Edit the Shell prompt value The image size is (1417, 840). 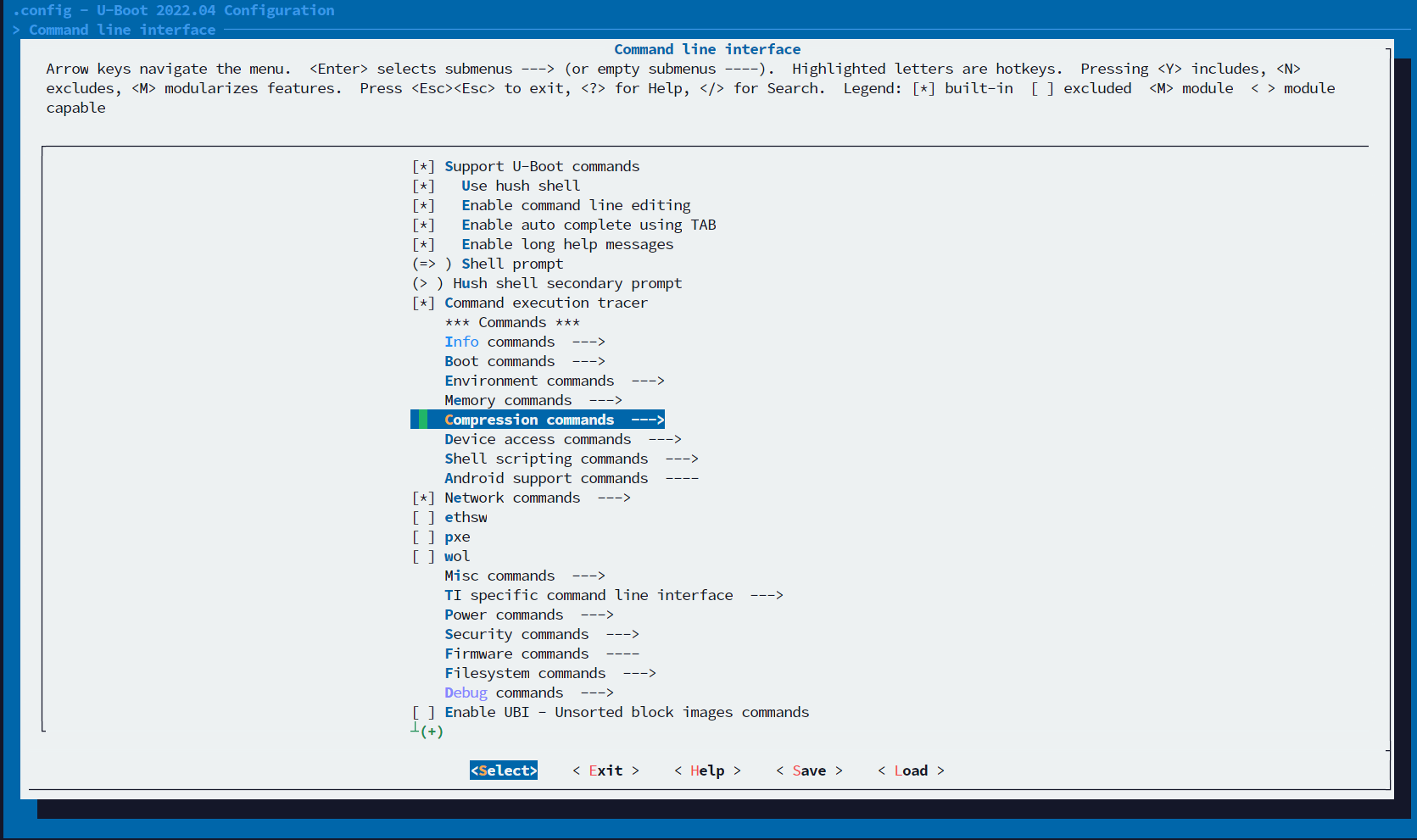click(488, 264)
